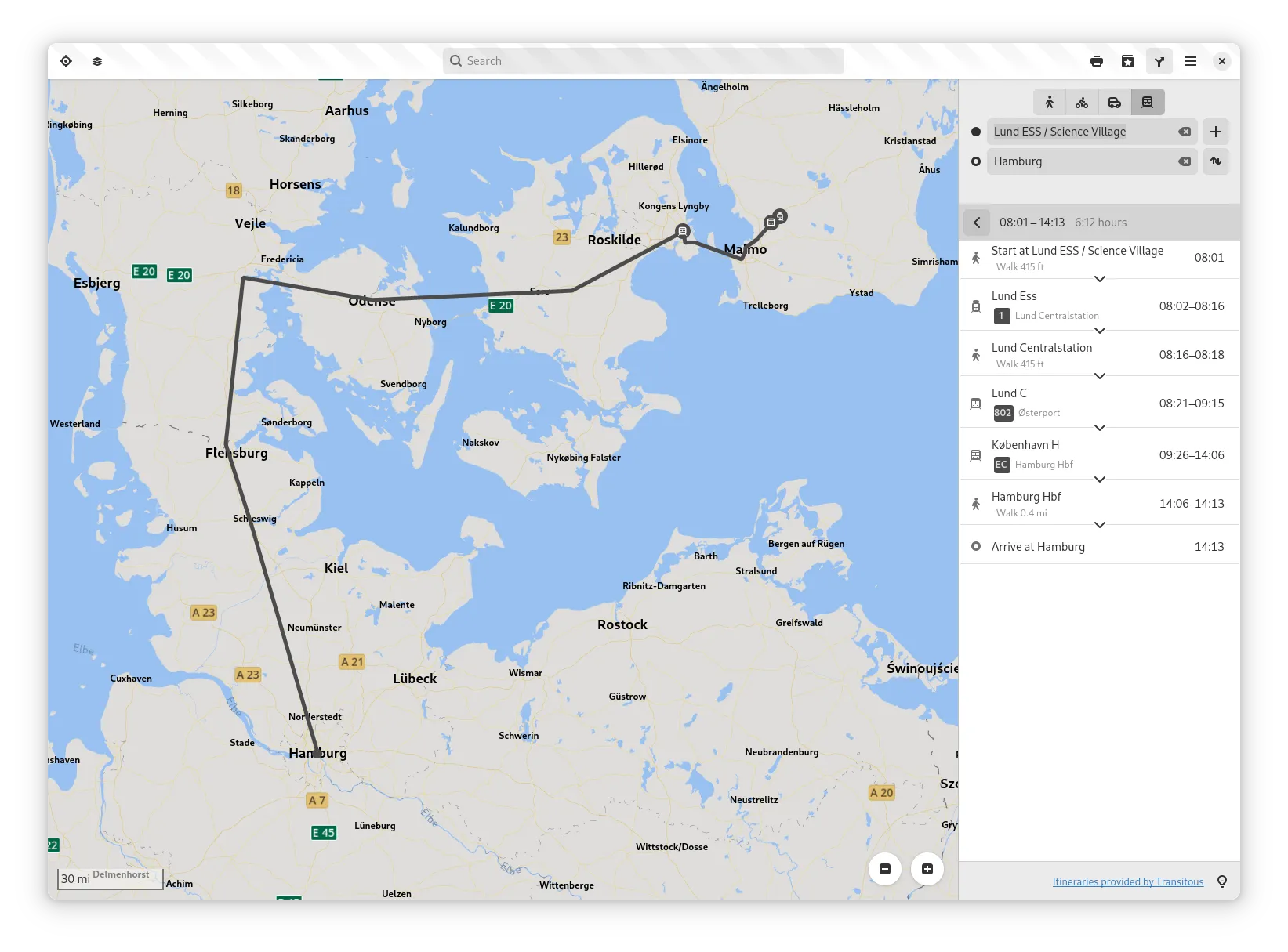Screen dimensions: 1288x952
Task: Expand the København H EC leg
Action: (1100, 480)
